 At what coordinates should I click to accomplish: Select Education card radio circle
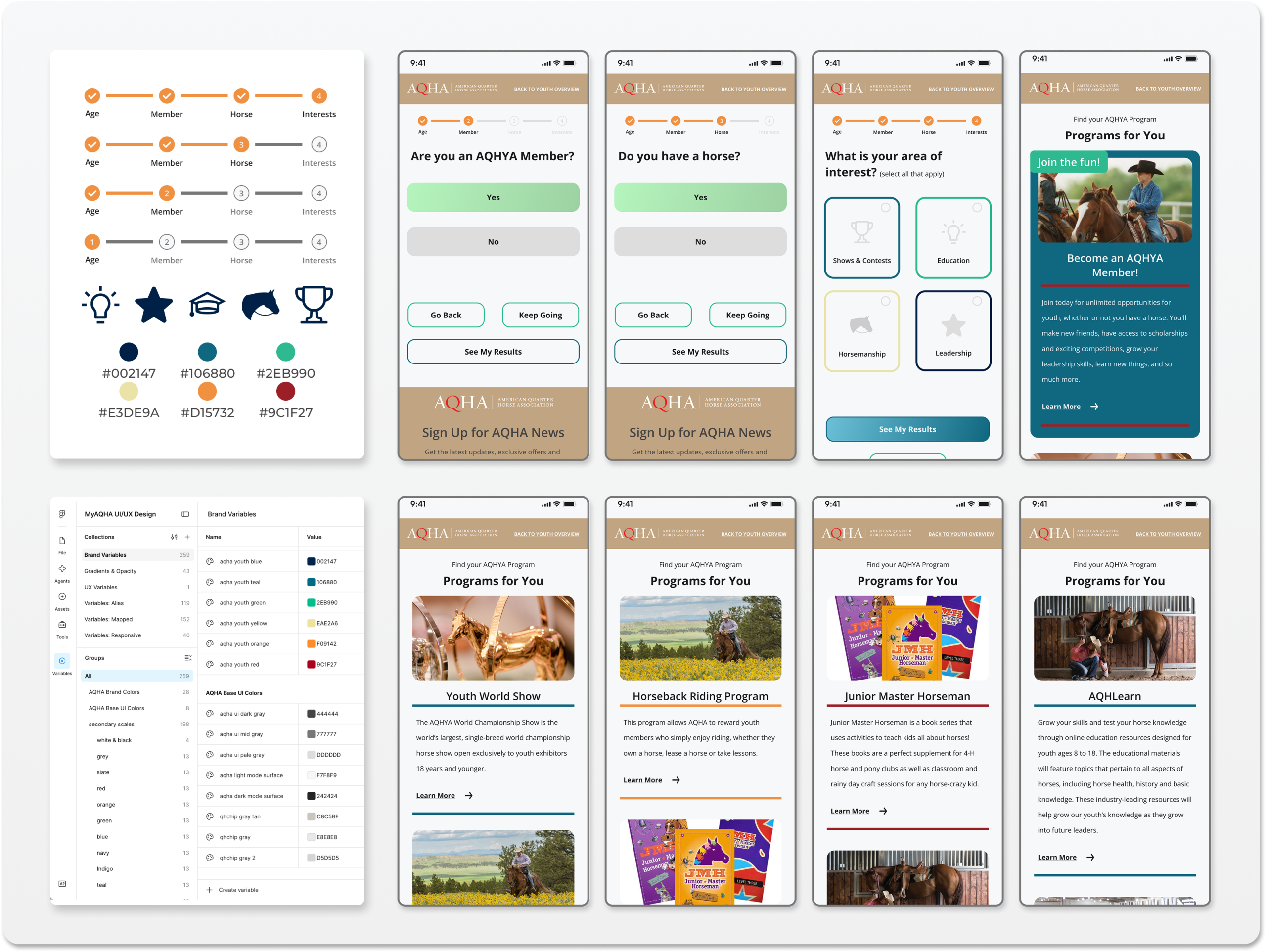coord(977,207)
